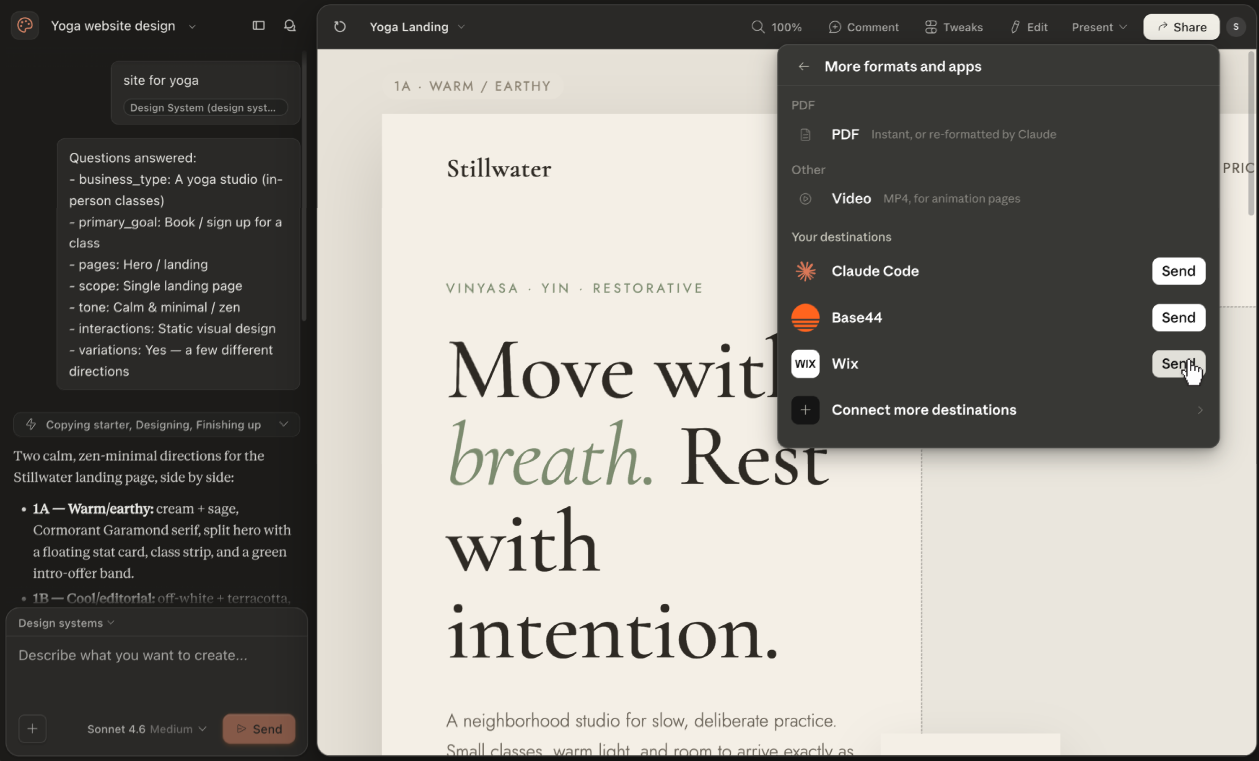The image size is (1259, 761).
Task: Send design to Base44
Action: click(1178, 317)
